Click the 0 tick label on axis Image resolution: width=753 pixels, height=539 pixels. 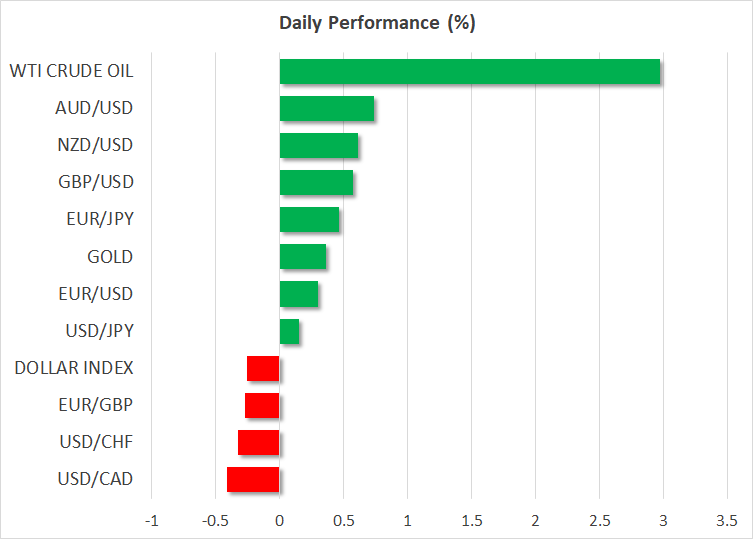[279, 521]
